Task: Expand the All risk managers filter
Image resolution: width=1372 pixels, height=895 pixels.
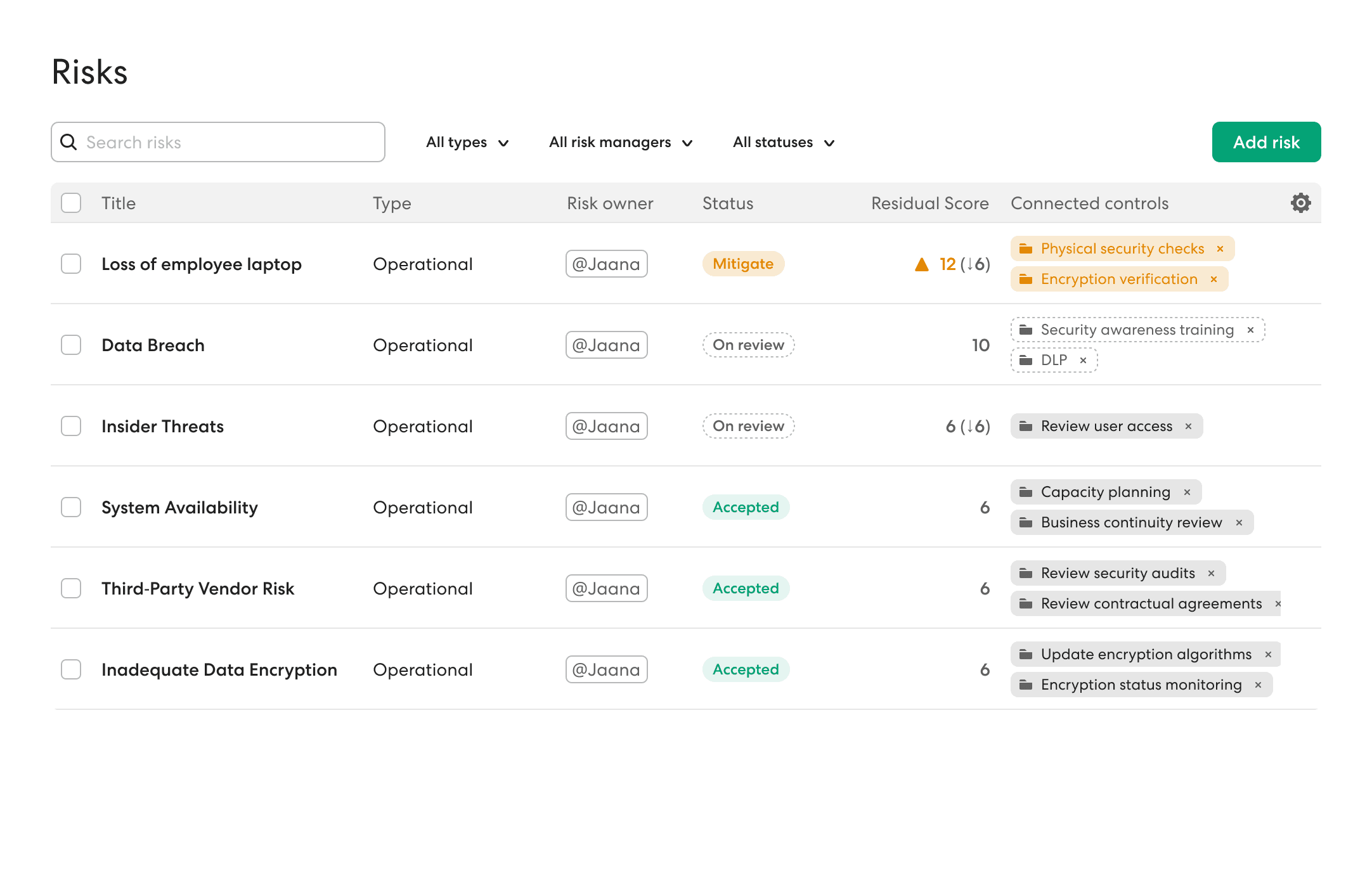Action: click(x=621, y=142)
